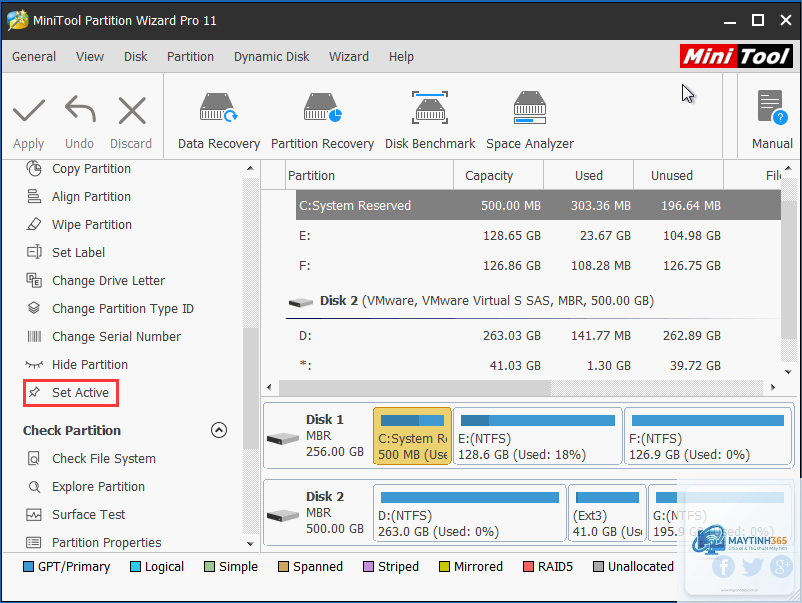Image resolution: width=802 pixels, height=603 pixels.
Task: Select F:(NTFS) block in disk map
Action: coord(708,436)
